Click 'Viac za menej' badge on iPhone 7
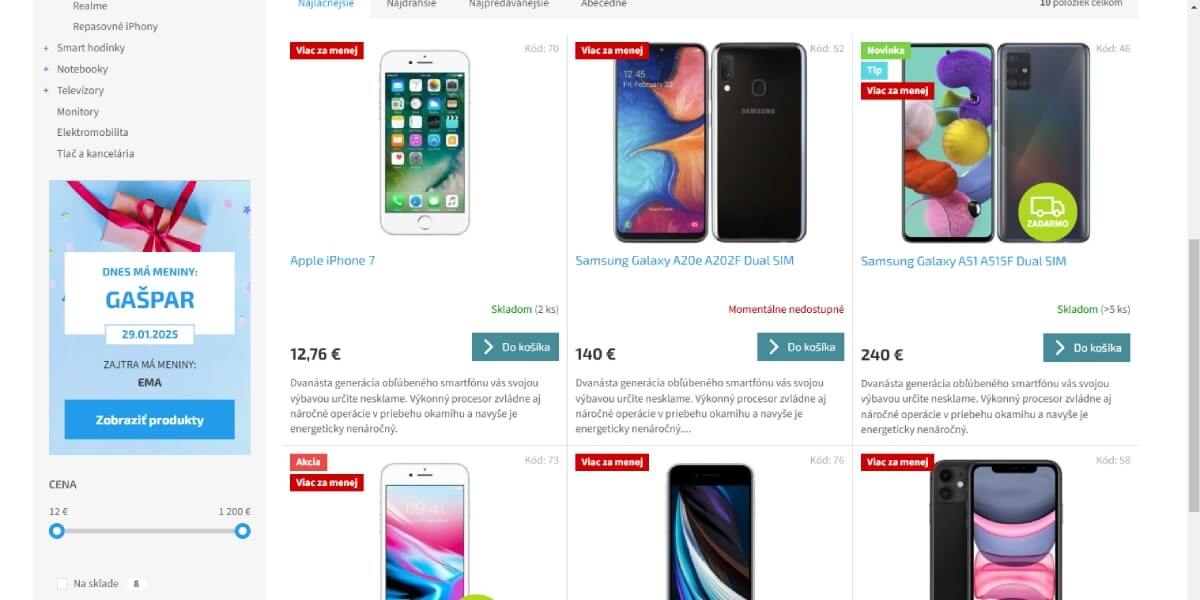 point(327,51)
